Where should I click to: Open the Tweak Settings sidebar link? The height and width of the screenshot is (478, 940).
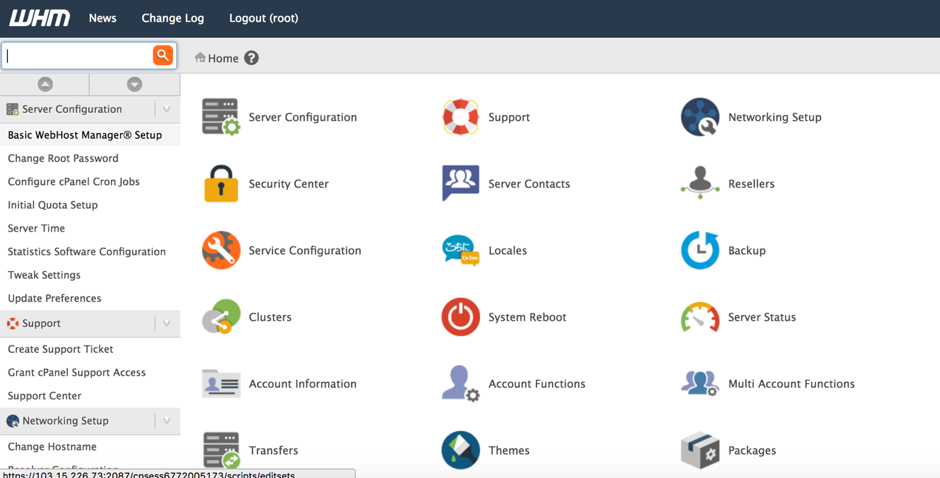[44, 275]
